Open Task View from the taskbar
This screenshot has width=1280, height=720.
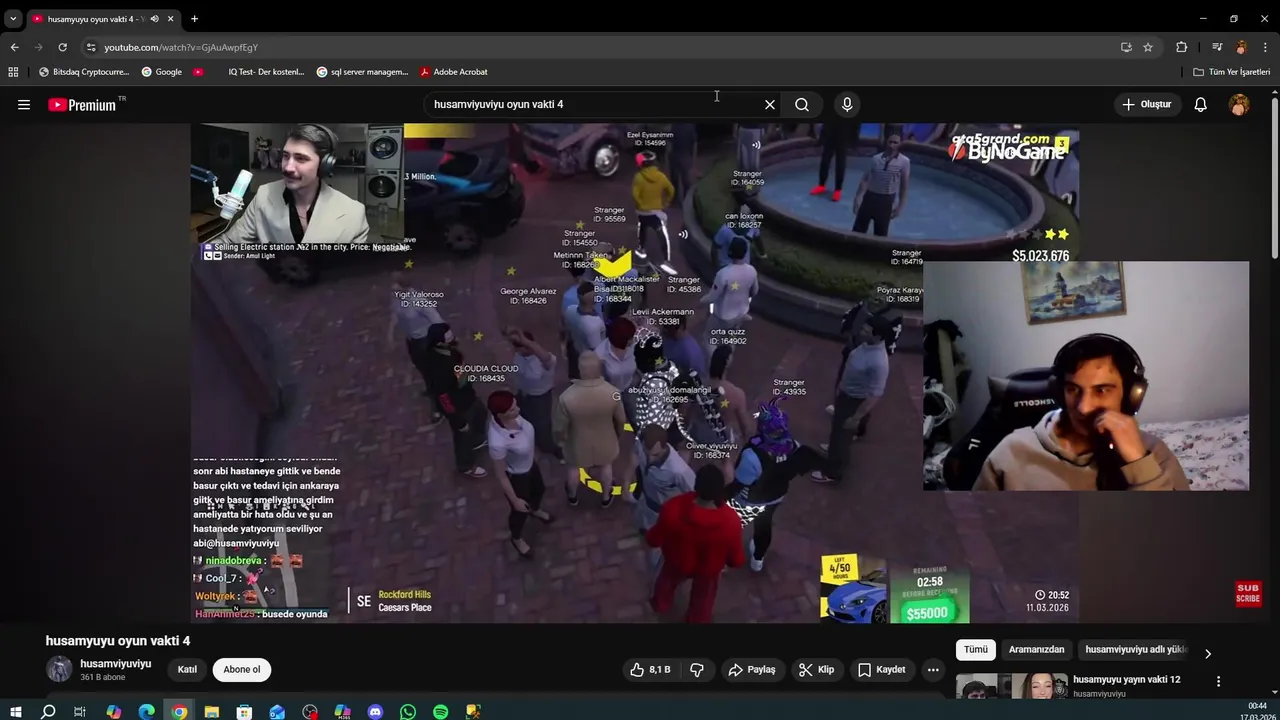[x=80, y=712]
